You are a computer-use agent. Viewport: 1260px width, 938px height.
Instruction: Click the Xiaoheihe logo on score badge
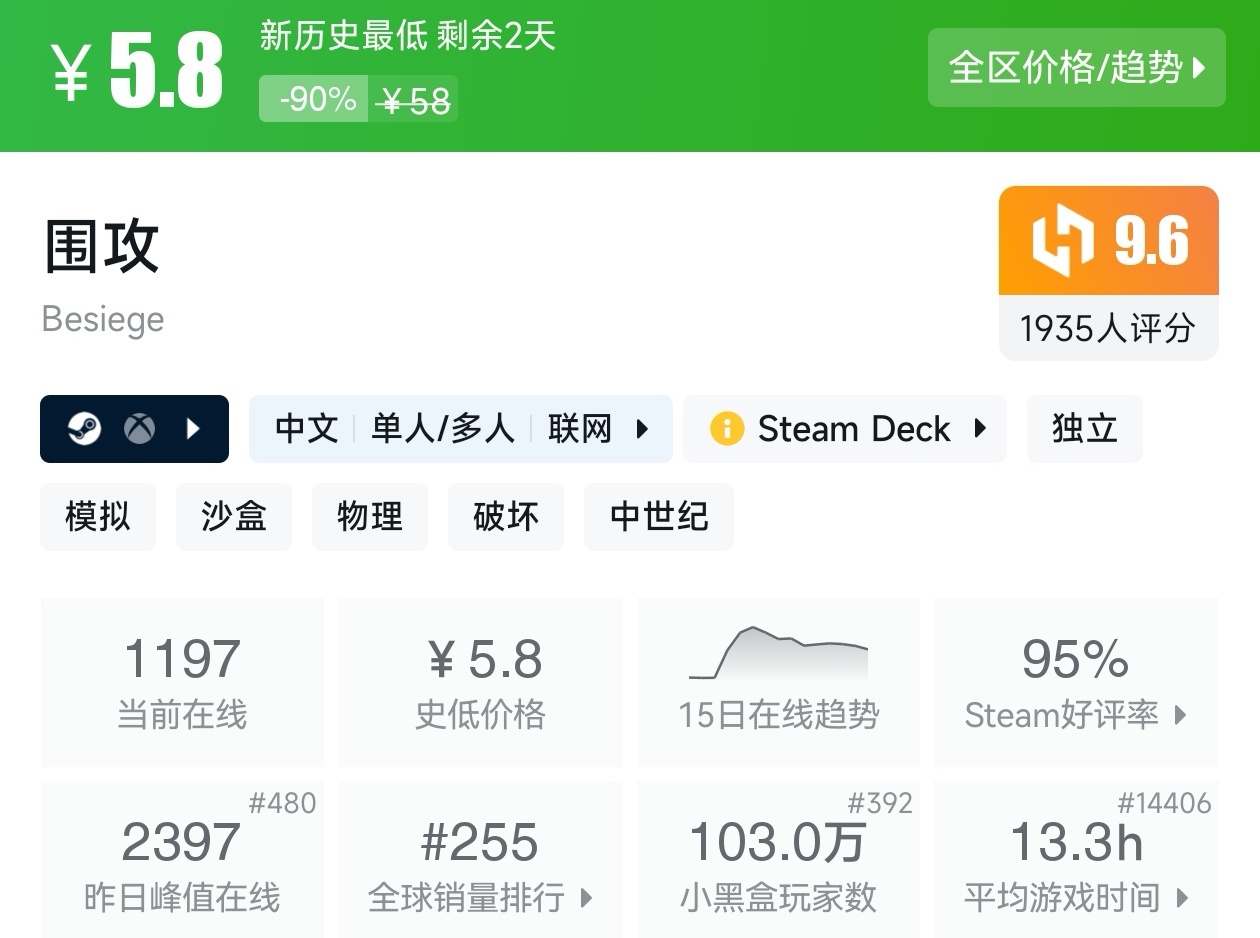(x=1062, y=241)
